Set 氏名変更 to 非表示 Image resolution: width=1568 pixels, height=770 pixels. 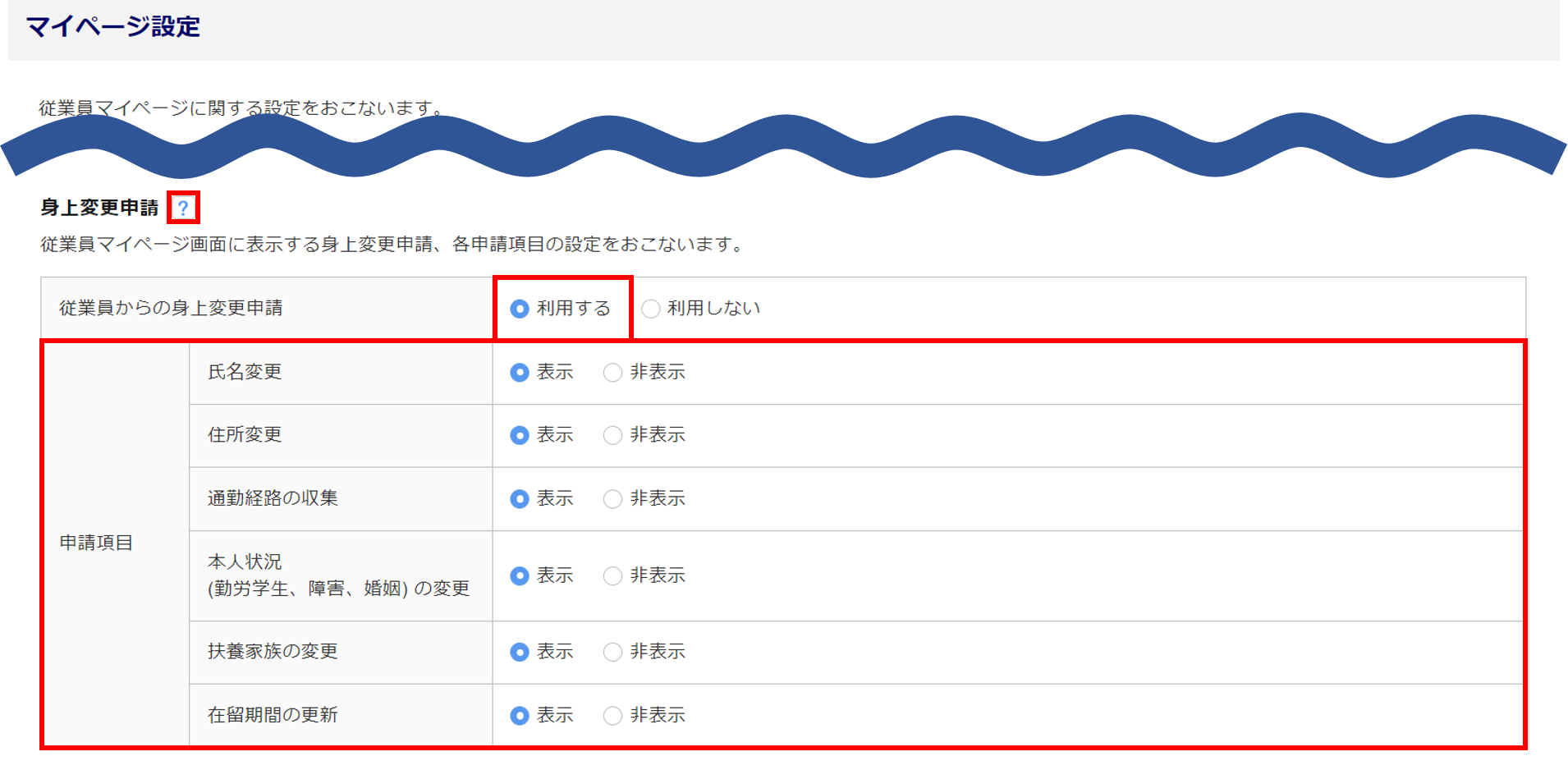click(x=612, y=373)
